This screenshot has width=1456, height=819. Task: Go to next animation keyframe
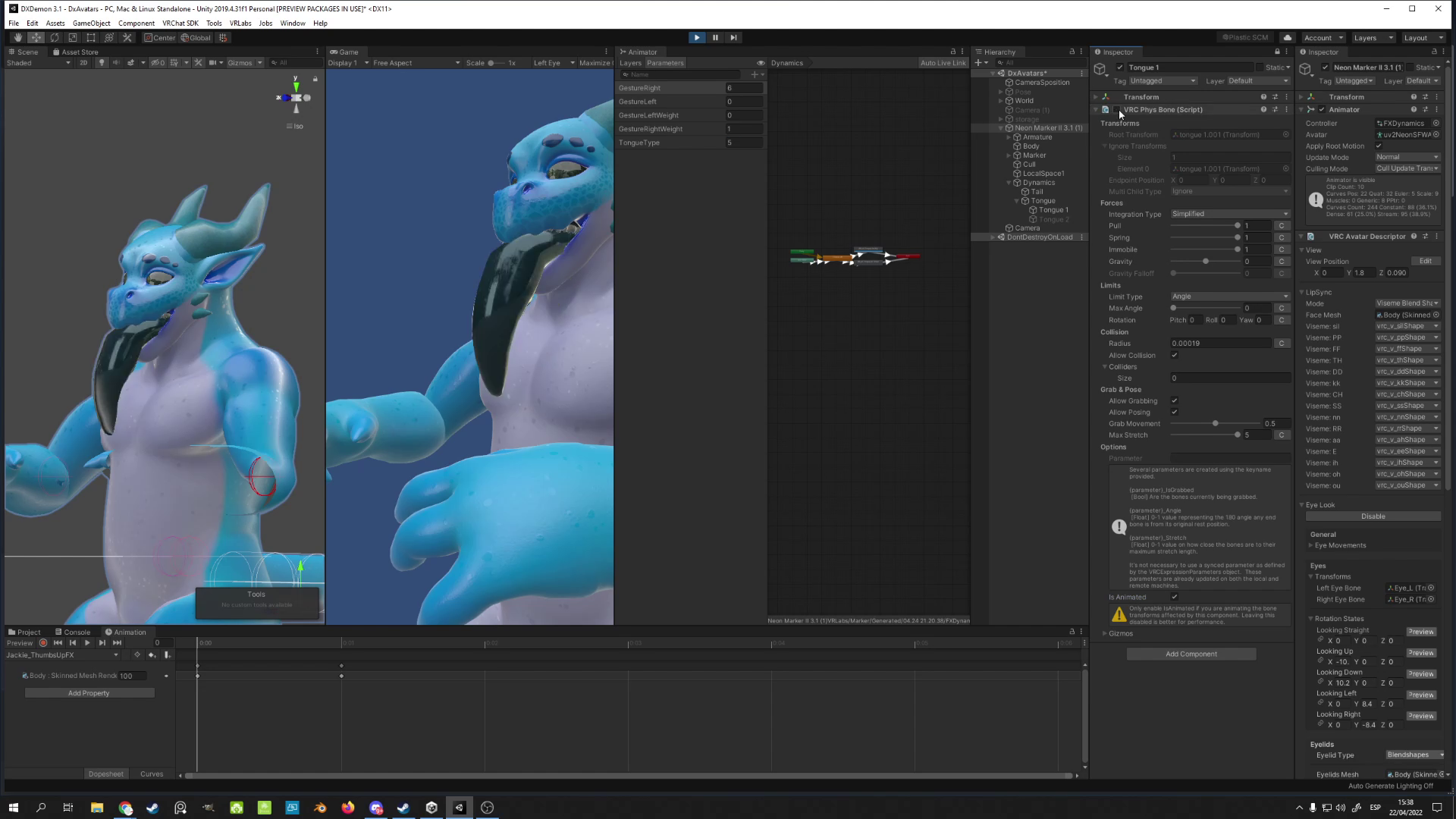(x=102, y=643)
